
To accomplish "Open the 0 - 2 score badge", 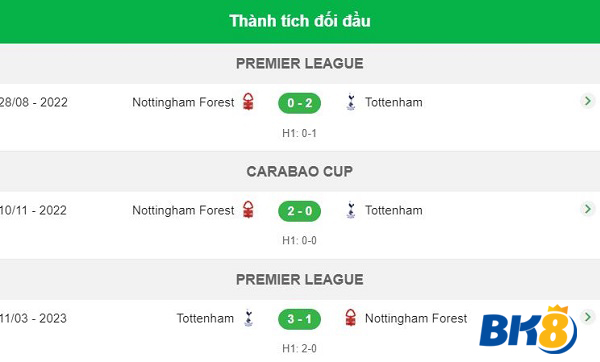I will 300,103.
